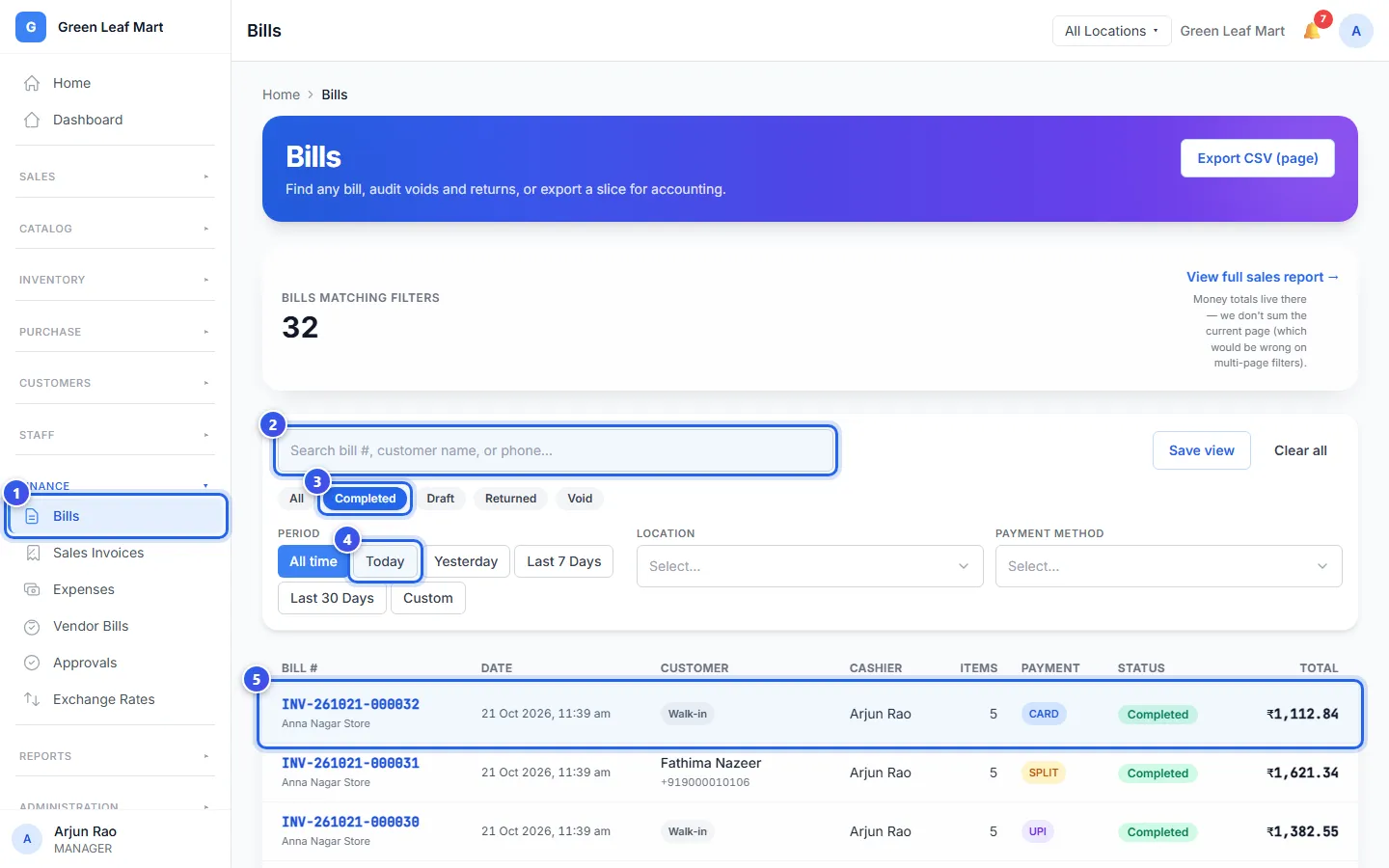Filter bills by Void status

pos(580,499)
